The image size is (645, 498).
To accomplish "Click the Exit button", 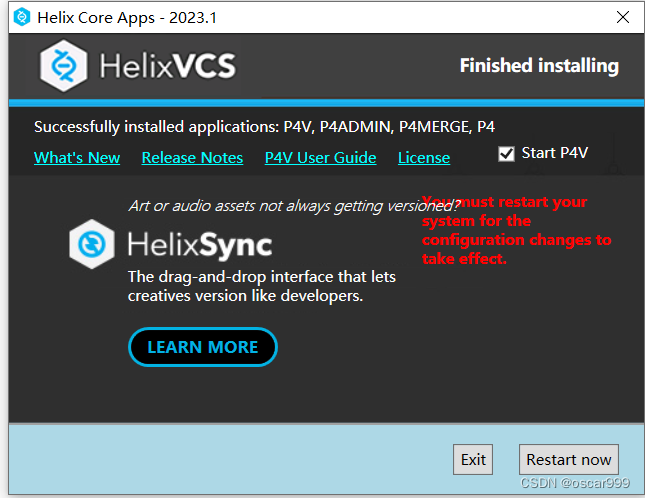I will pyautogui.click(x=473, y=459).
